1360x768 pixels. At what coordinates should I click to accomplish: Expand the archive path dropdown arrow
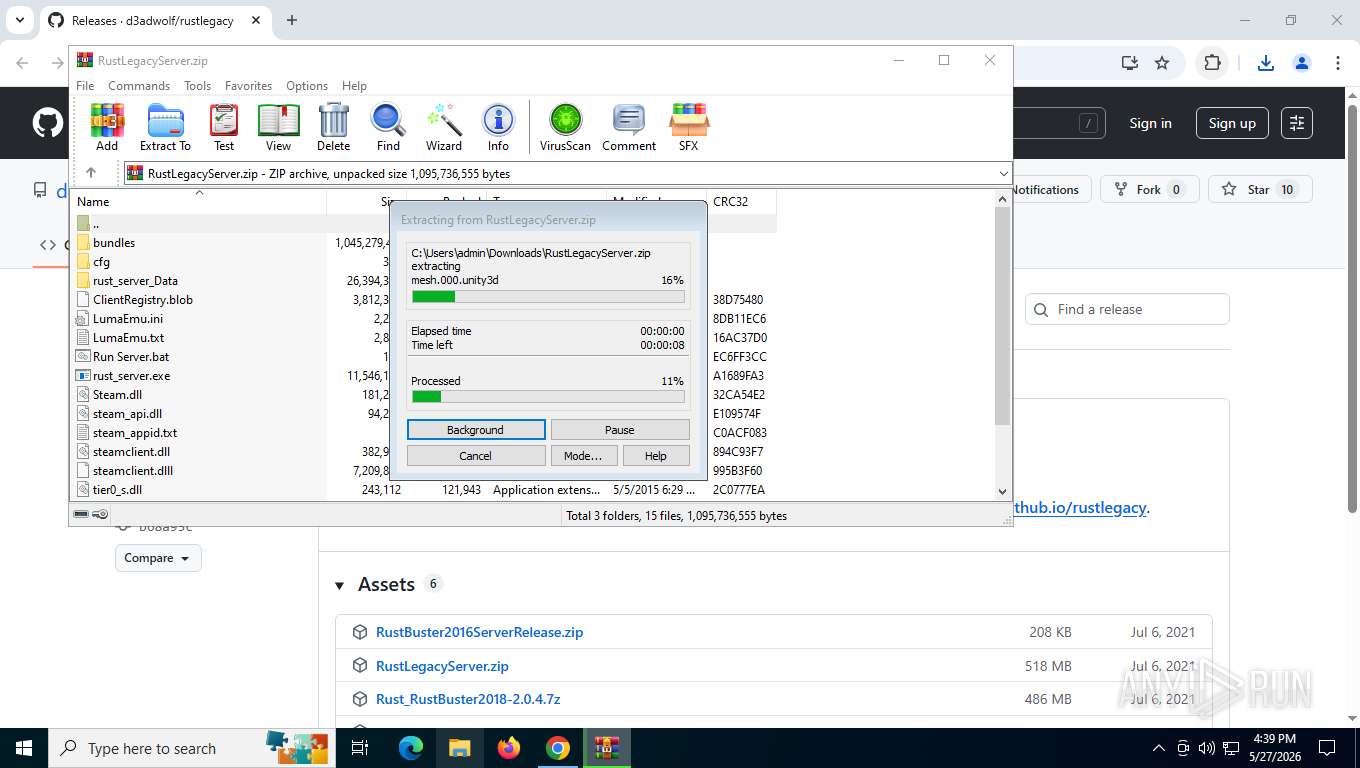(1003, 174)
